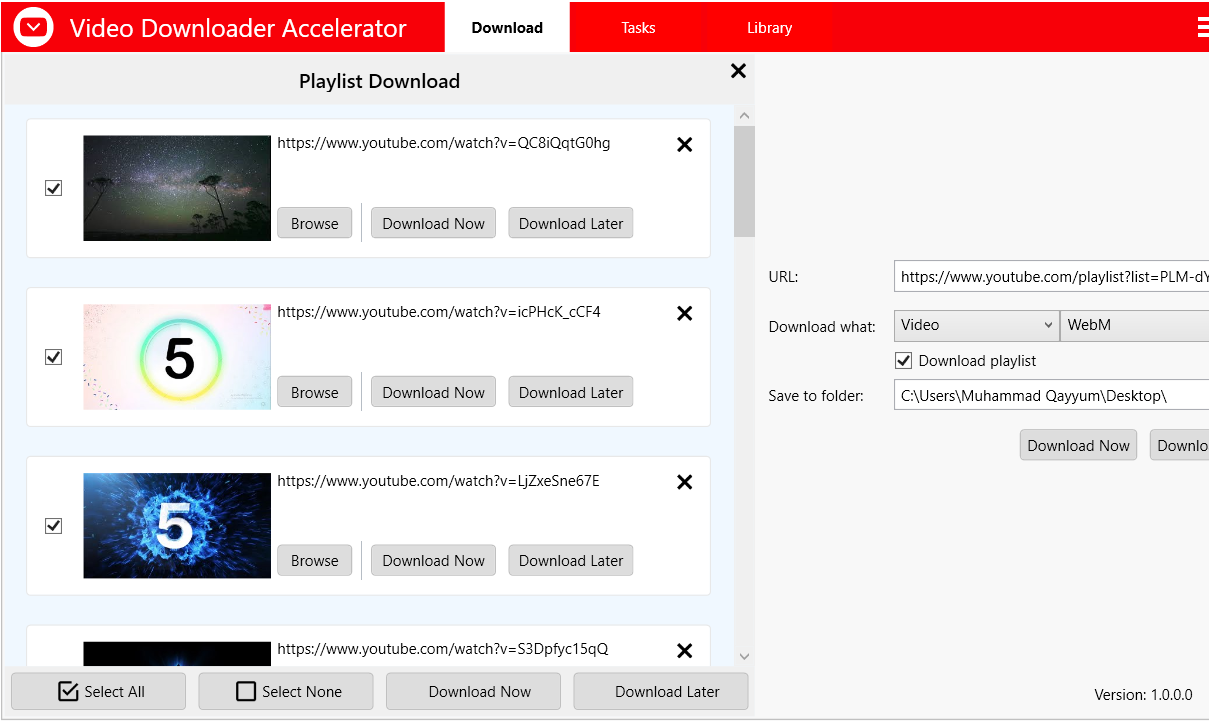Uncheck the blue number 5 video item

[53, 525]
